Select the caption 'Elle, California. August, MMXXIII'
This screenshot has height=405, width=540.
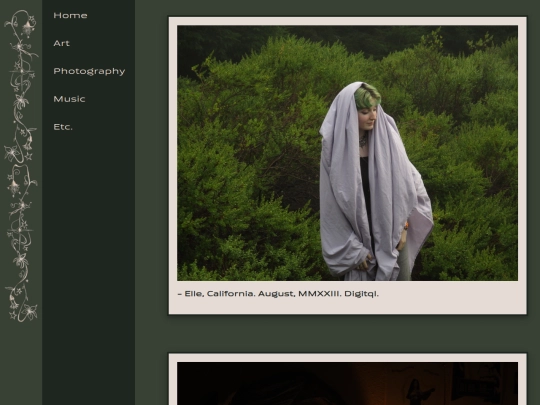click(x=262, y=294)
